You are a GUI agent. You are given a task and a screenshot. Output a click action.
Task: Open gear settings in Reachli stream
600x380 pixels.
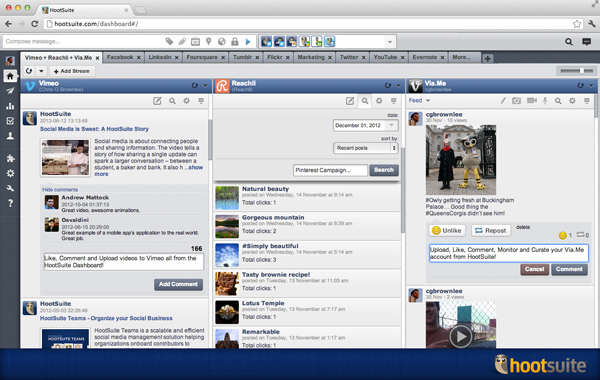(379, 101)
